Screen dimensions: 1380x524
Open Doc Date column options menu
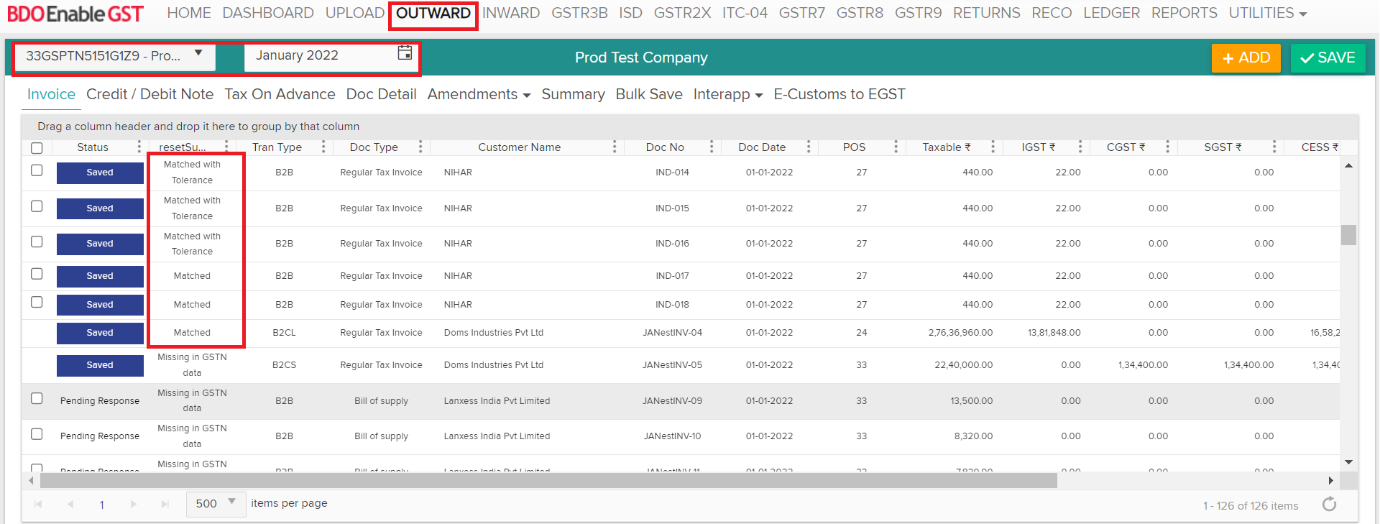tap(808, 147)
